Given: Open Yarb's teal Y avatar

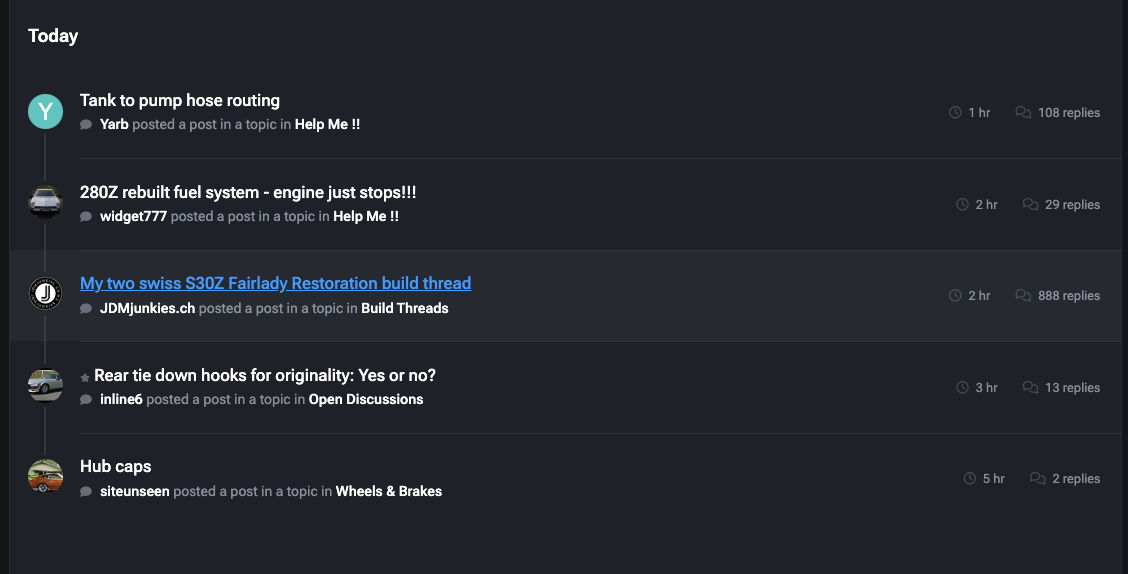Looking at the screenshot, I should pos(45,111).
